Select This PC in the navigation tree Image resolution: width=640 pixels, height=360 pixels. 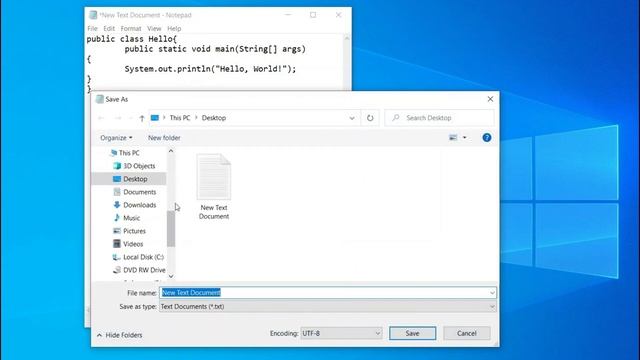129,153
